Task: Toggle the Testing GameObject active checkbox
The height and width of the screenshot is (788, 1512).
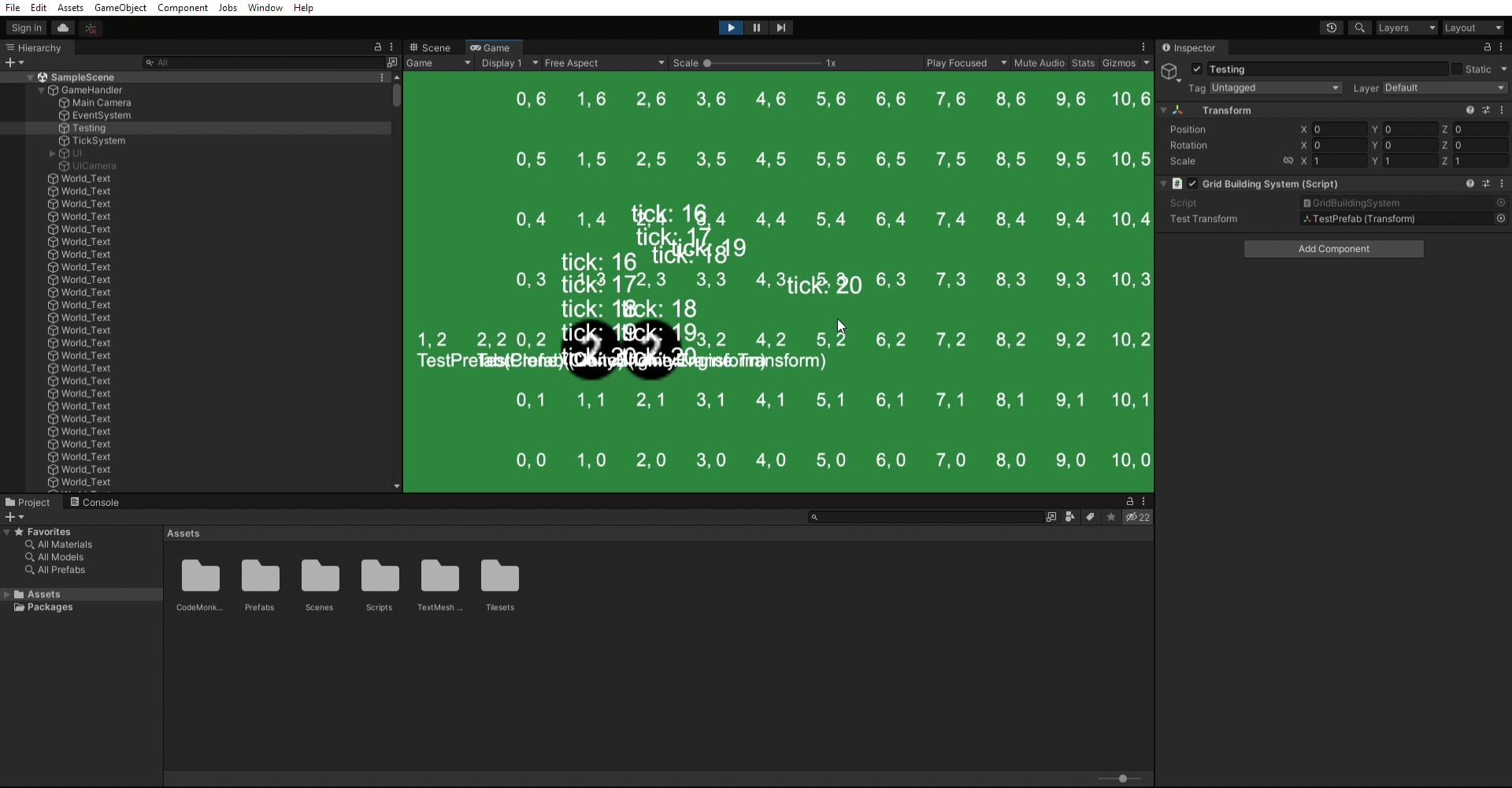Action: [x=1197, y=69]
